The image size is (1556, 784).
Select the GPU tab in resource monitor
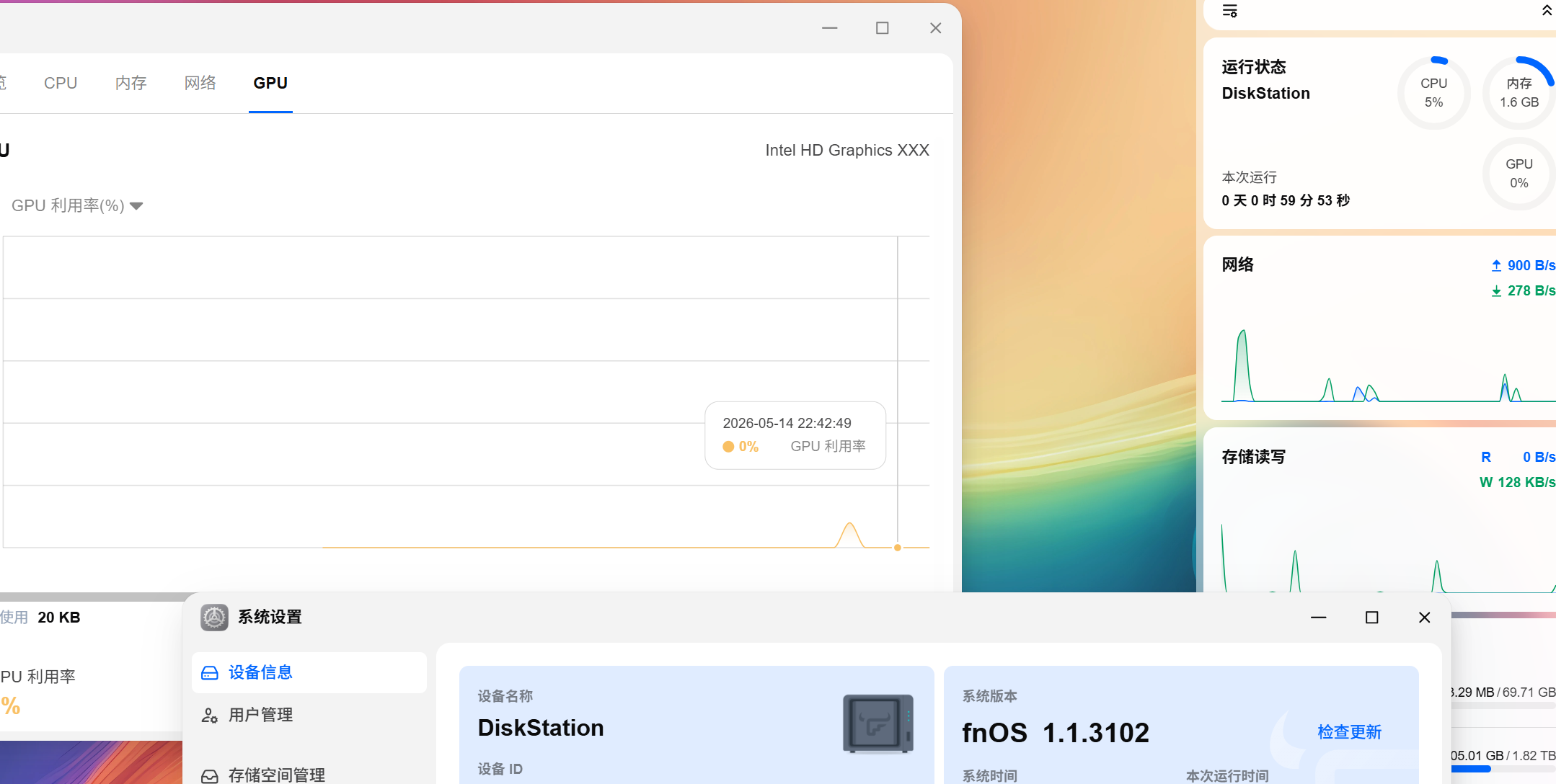coord(270,83)
